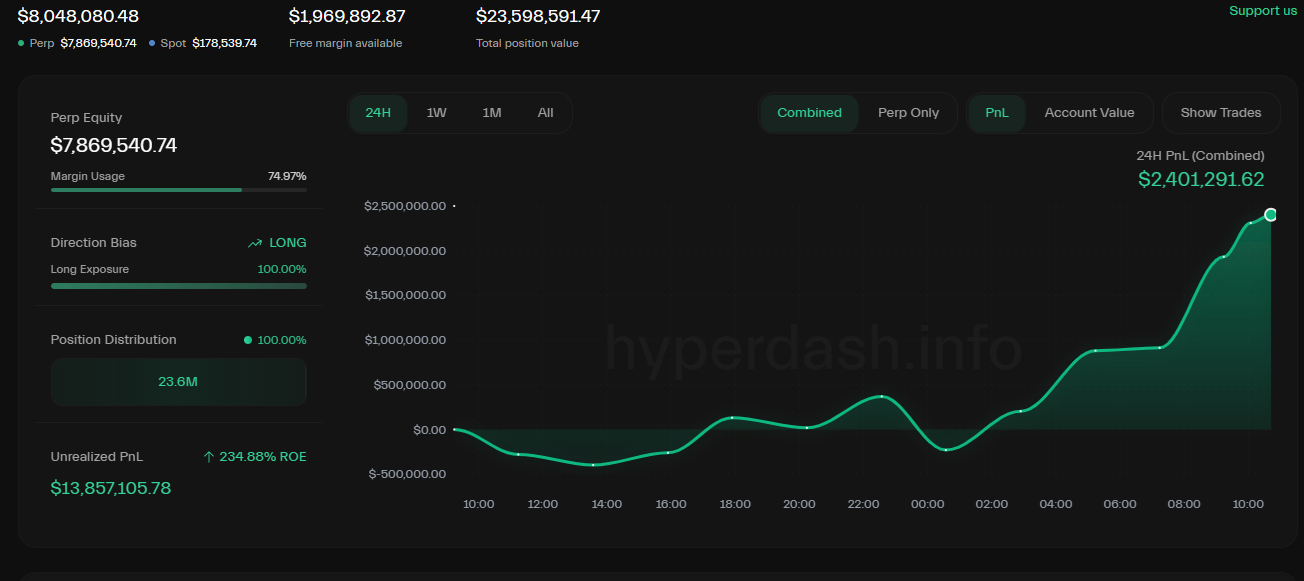Click the green dot next to Position Distribution 100.00%

(x=248, y=340)
